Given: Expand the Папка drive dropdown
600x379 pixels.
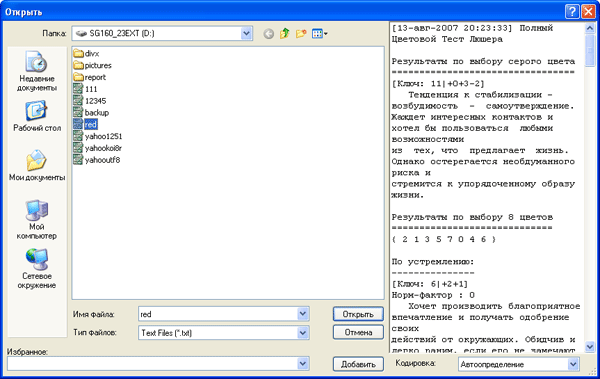Looking at the screenshot, I should click(x=246, y=34).
